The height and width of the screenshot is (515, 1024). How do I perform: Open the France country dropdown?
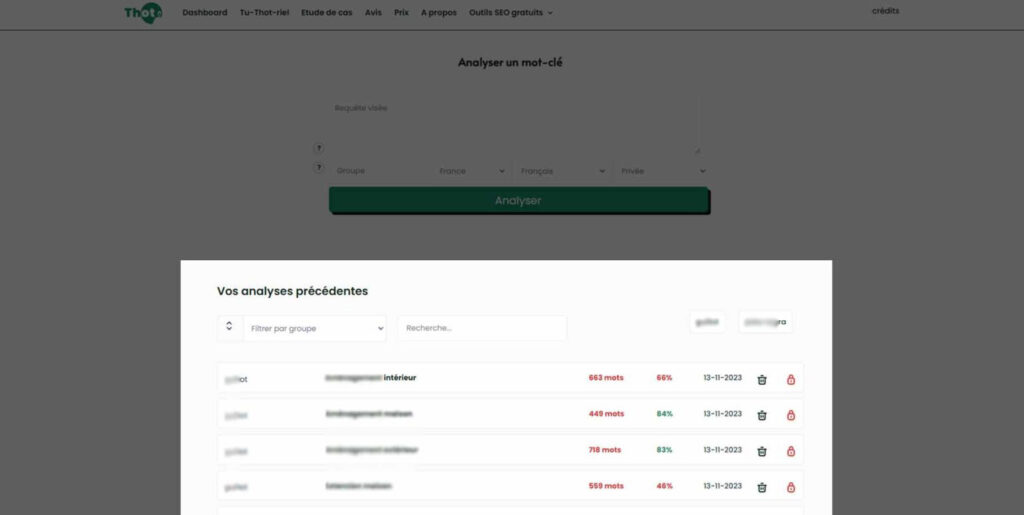472,171
